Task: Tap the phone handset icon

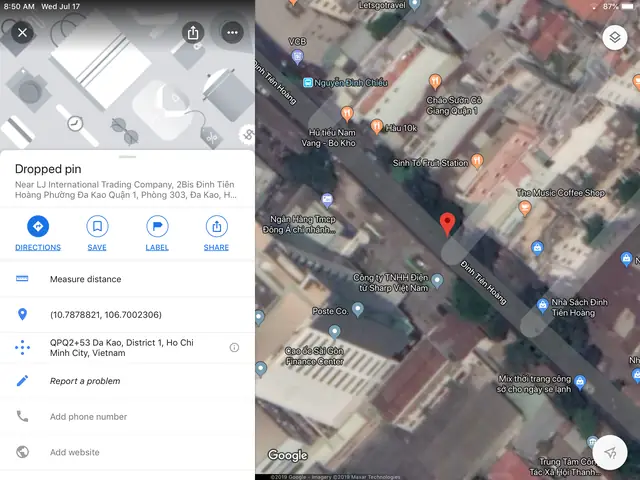Action: click(x=22, y=416)
